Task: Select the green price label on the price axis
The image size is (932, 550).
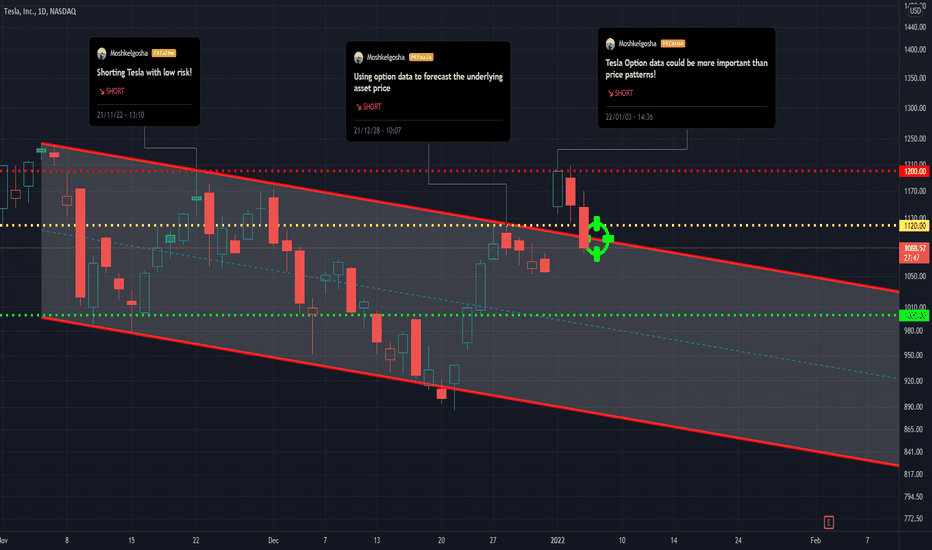Action: [x=914, y=315]
